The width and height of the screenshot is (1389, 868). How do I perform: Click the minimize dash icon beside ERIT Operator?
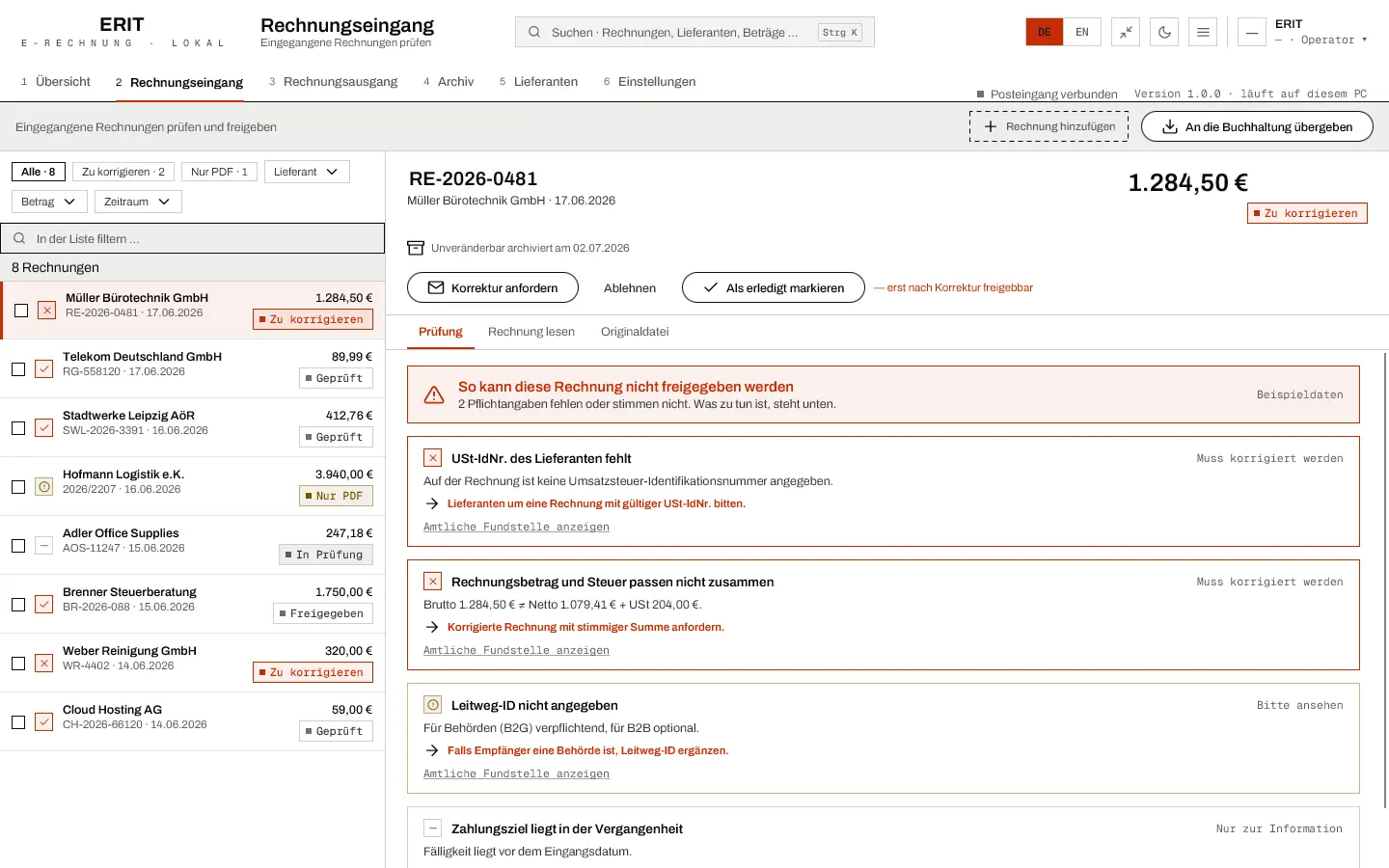[1251, 32]
